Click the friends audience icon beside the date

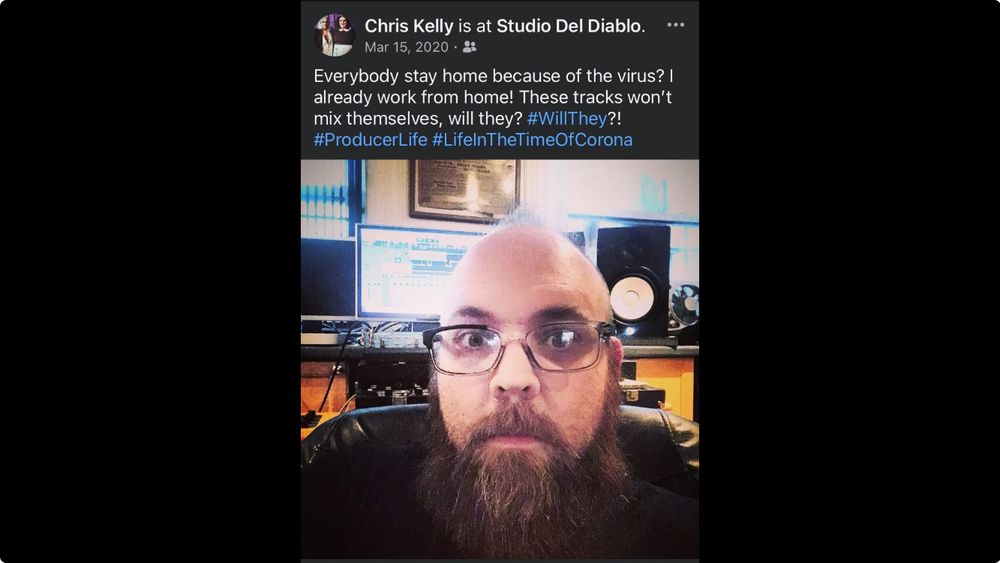[x=469, y=47]
